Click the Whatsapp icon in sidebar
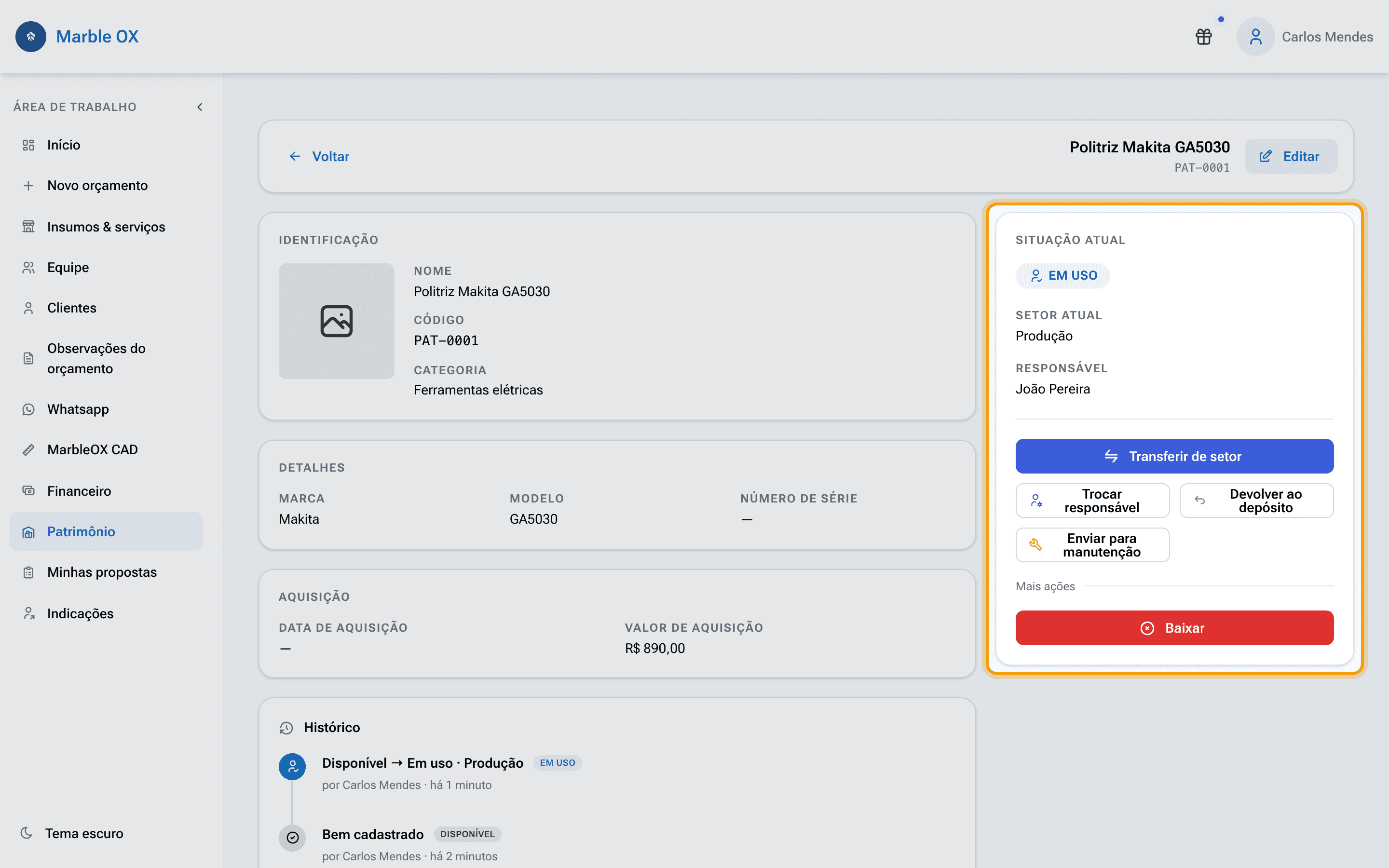The height and width of the screenshot is (868, 1389). 28,409
